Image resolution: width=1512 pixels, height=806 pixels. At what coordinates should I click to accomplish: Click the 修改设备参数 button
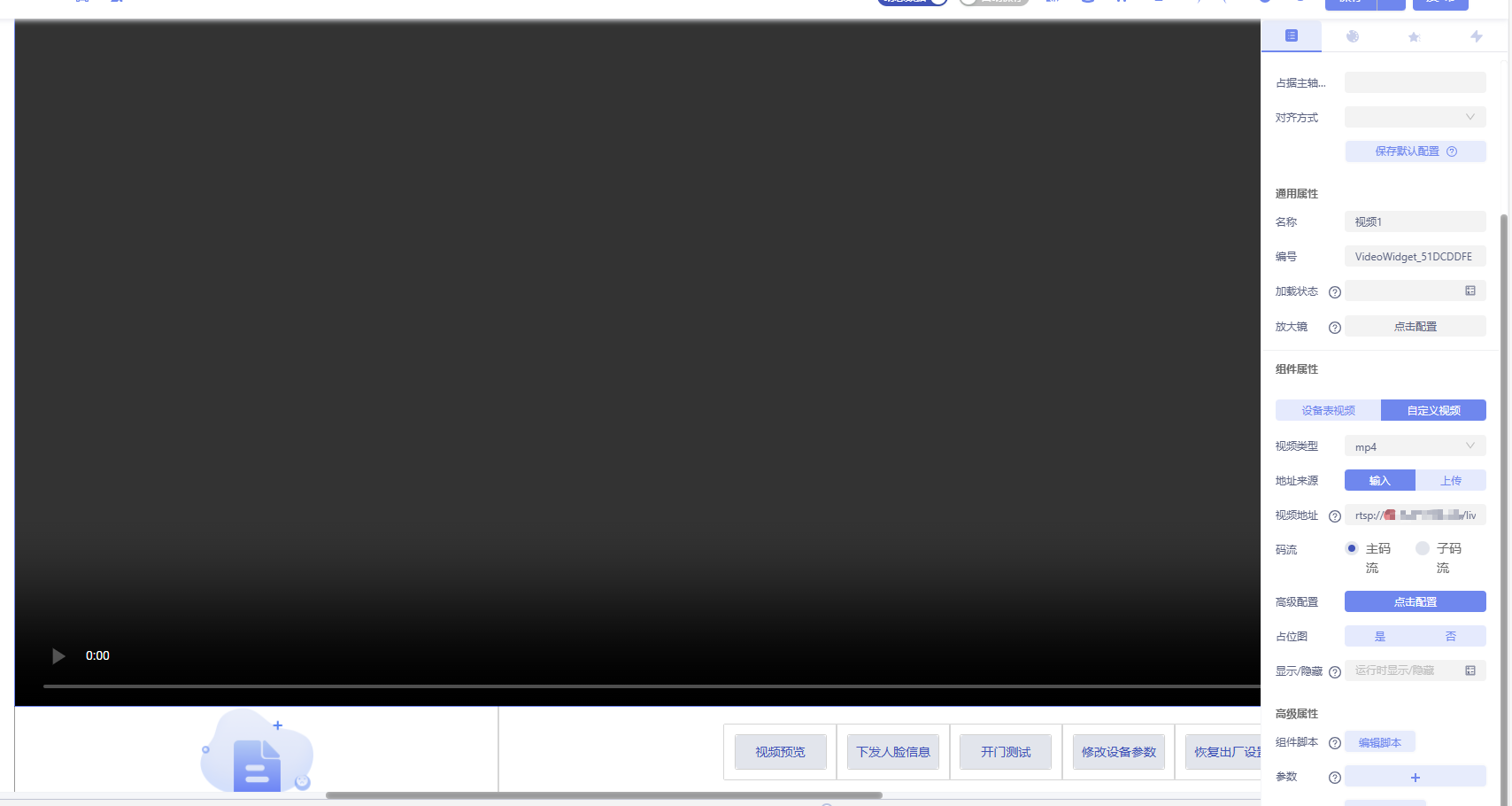click(x=1119, y=752)
